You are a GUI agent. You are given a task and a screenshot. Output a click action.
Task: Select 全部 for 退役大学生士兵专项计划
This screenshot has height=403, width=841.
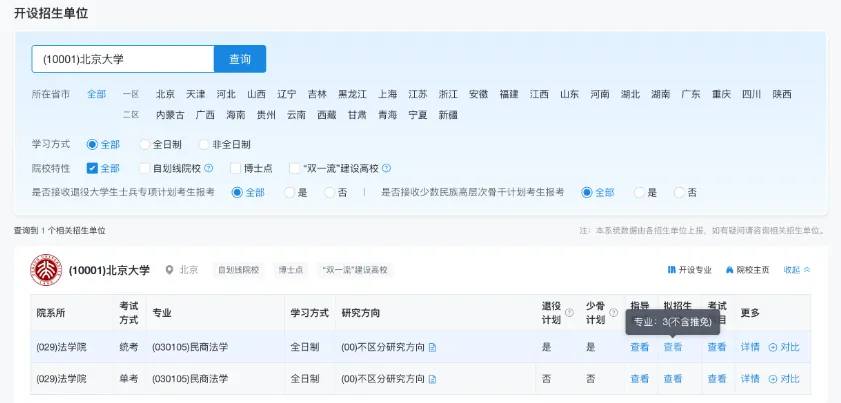237,192
